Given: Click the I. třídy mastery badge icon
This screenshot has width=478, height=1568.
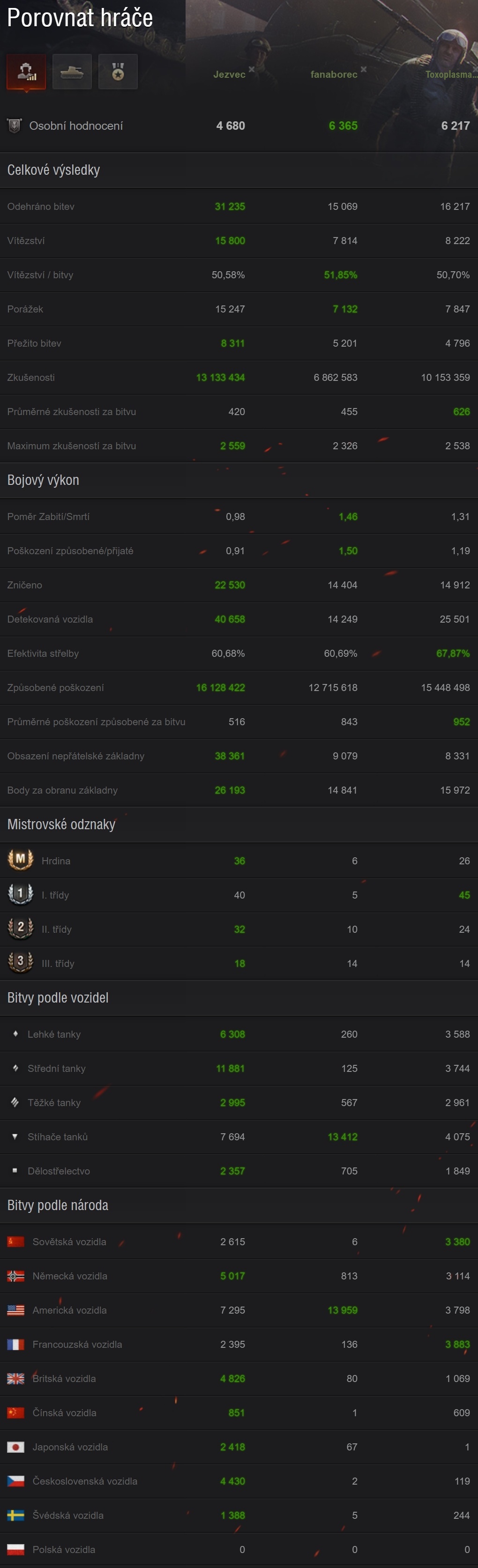Looking at the screenshot, I should (20, 893).
